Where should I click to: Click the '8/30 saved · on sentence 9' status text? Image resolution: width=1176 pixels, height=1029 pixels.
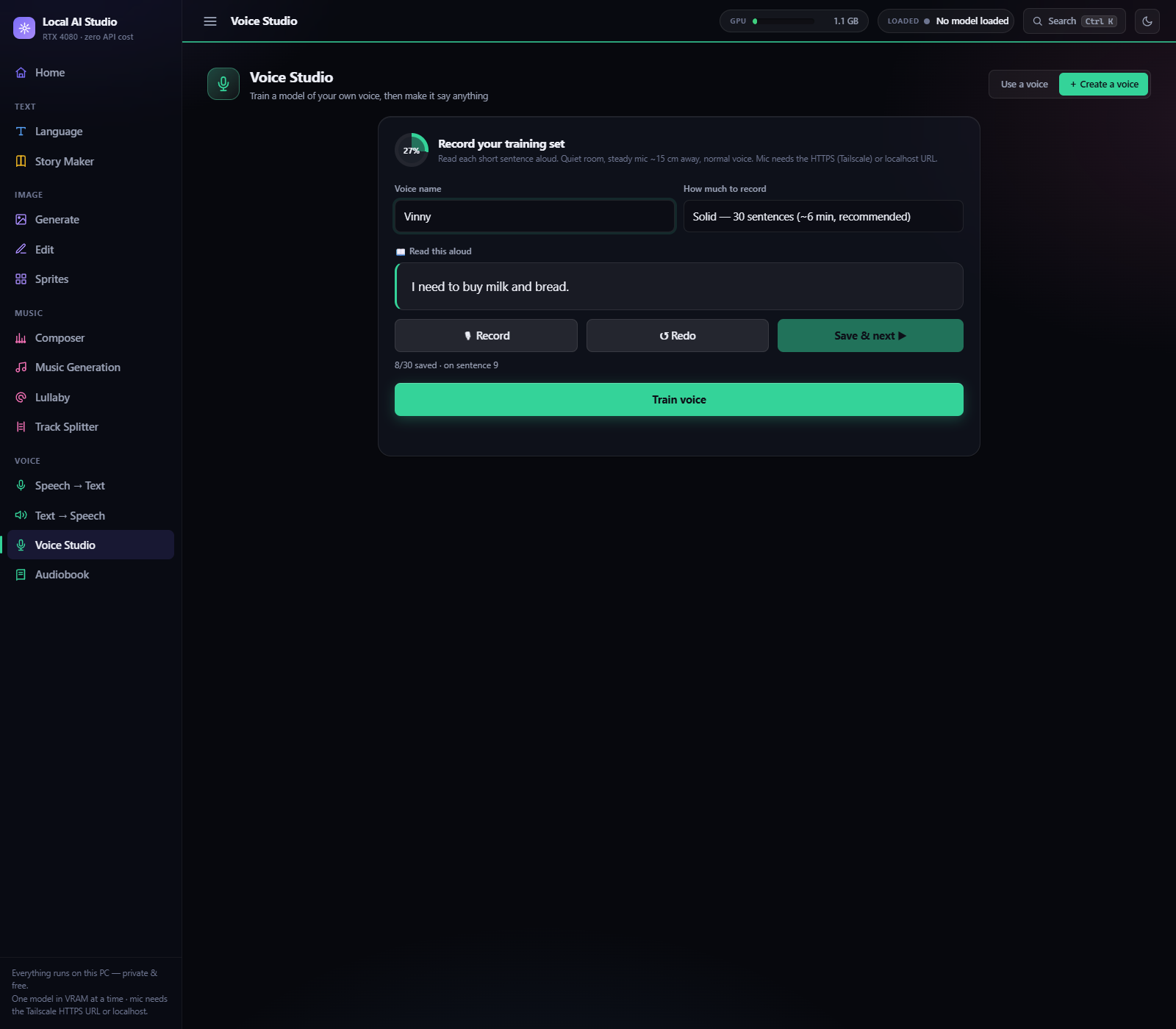(446, 365)
